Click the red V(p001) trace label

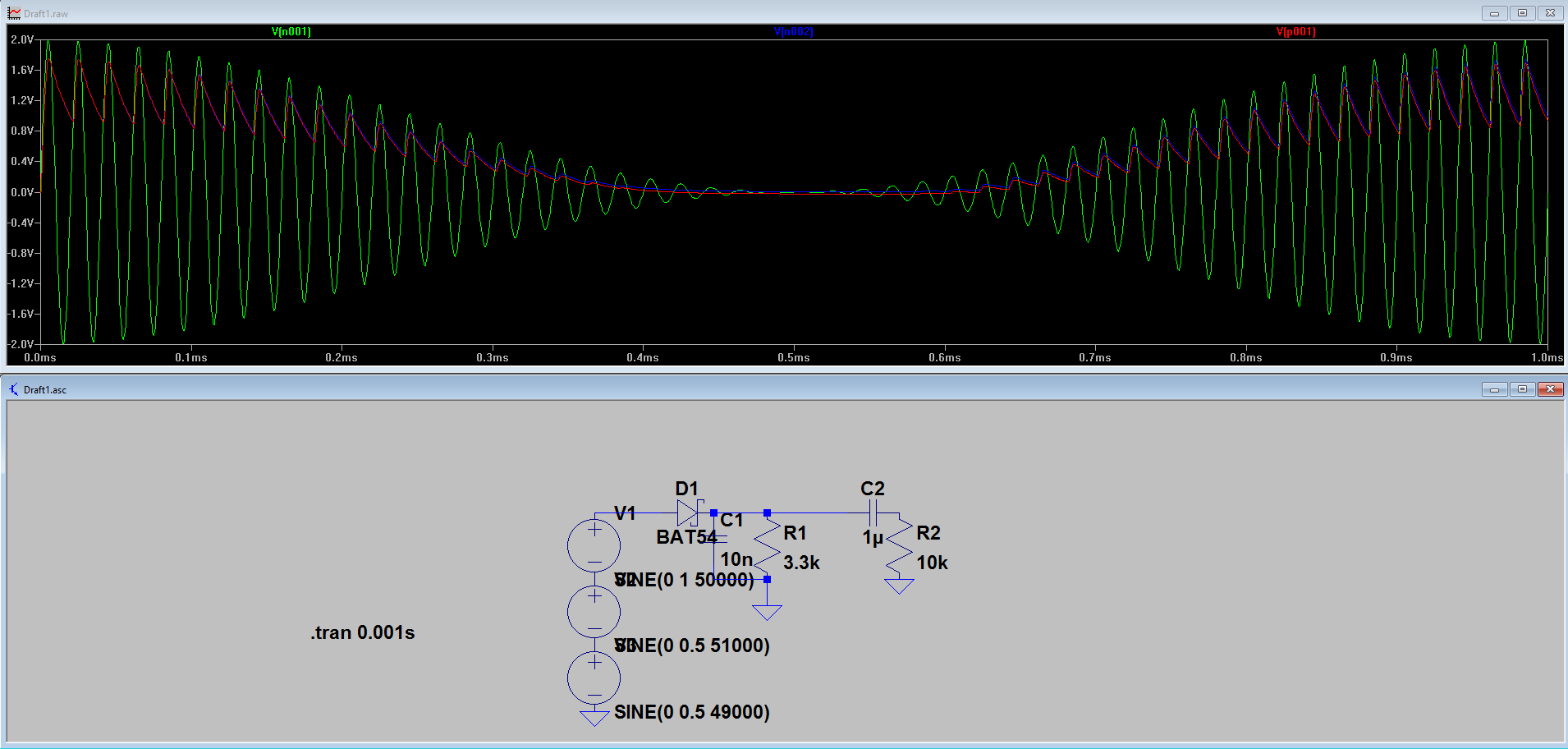click(x=1295, y=32)
